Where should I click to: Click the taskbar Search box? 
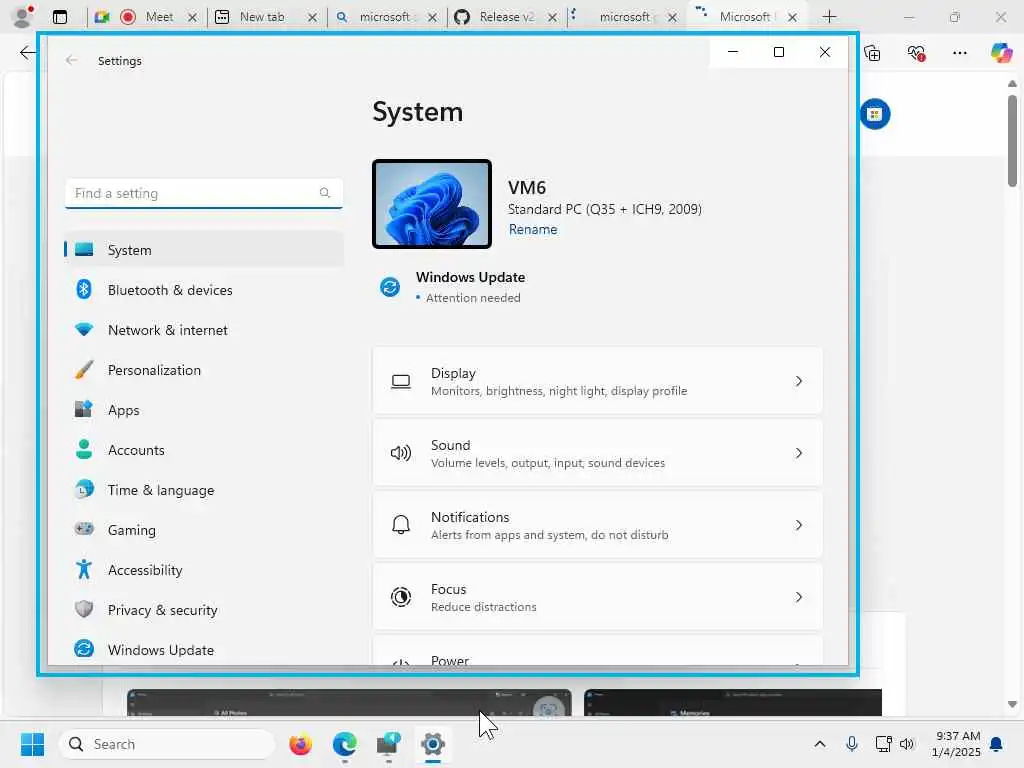coord(167,744)
